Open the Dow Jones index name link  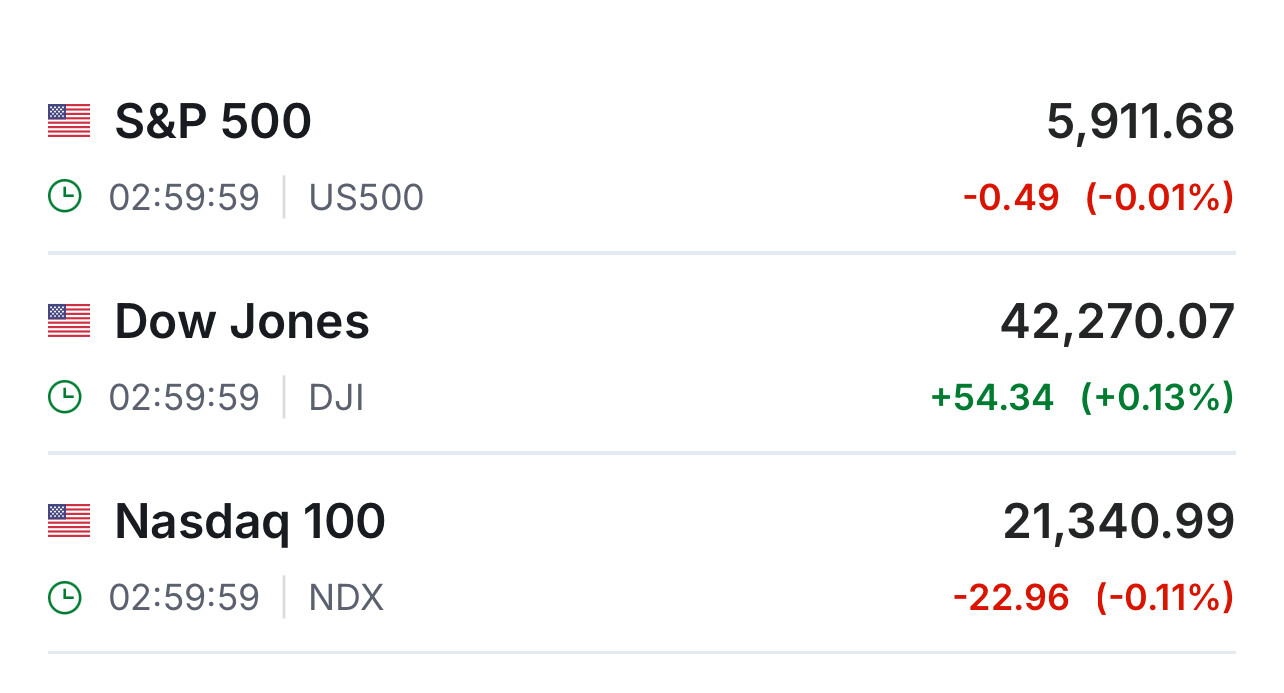(242, 322)
